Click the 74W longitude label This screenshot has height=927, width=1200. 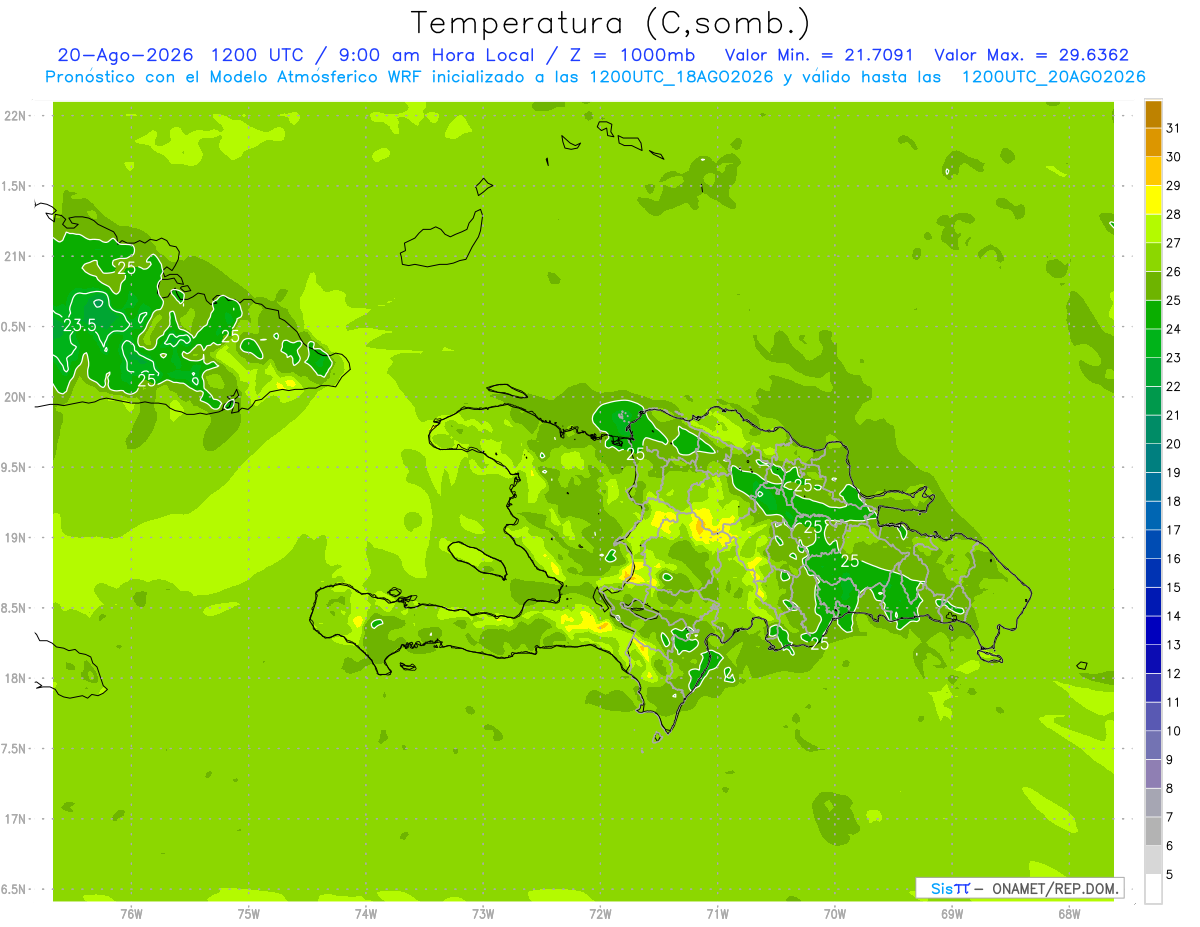366,913
